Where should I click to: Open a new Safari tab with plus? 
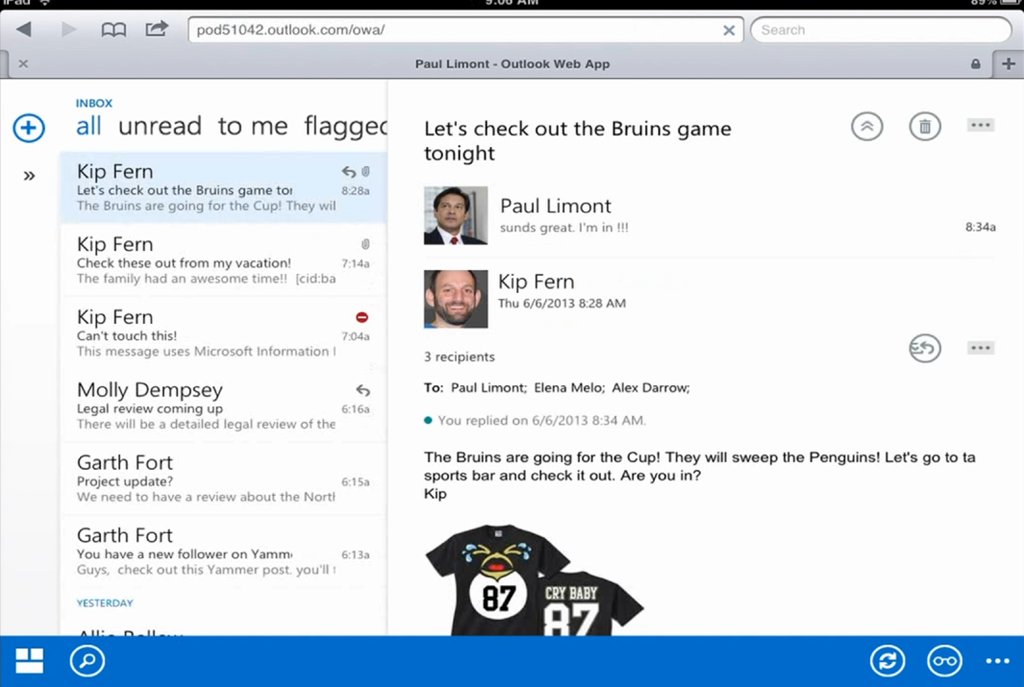click(1008, 63)
